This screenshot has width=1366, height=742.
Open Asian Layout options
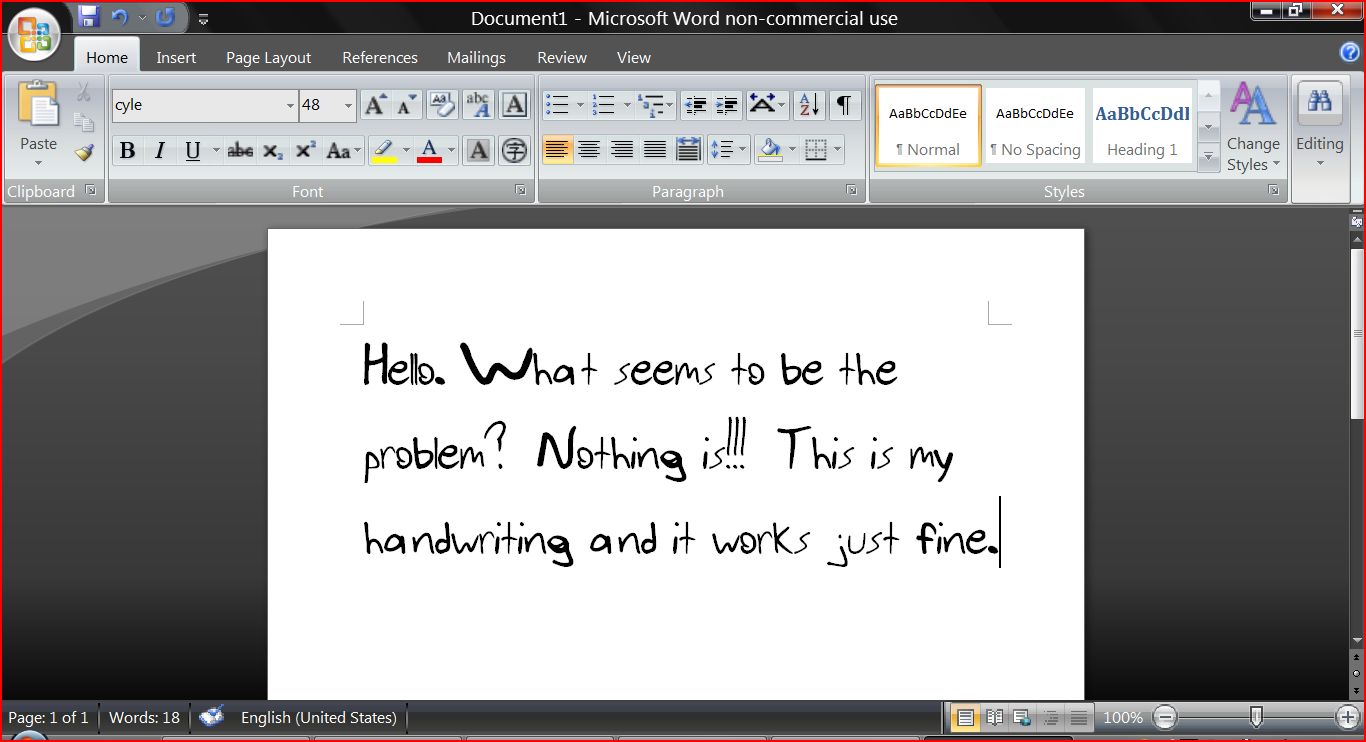click(767, 105)
